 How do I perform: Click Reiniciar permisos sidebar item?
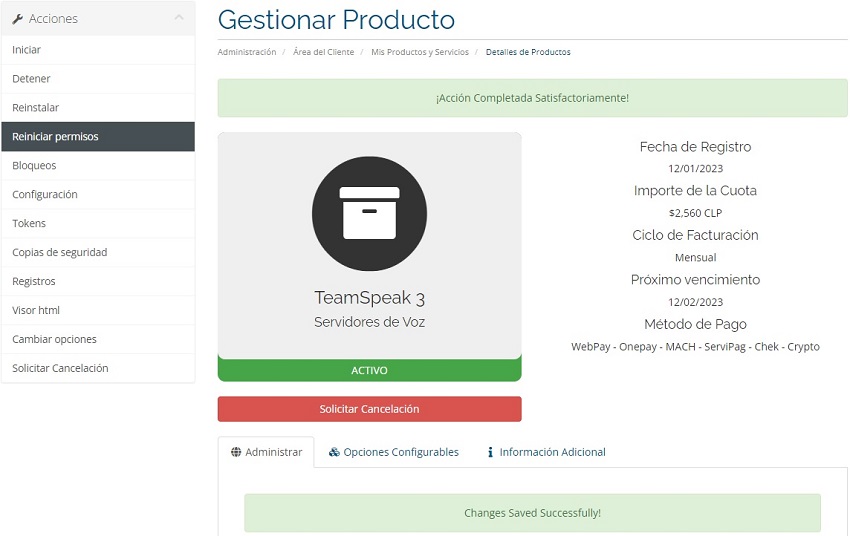pyautogui.click(x=55, y=137)
